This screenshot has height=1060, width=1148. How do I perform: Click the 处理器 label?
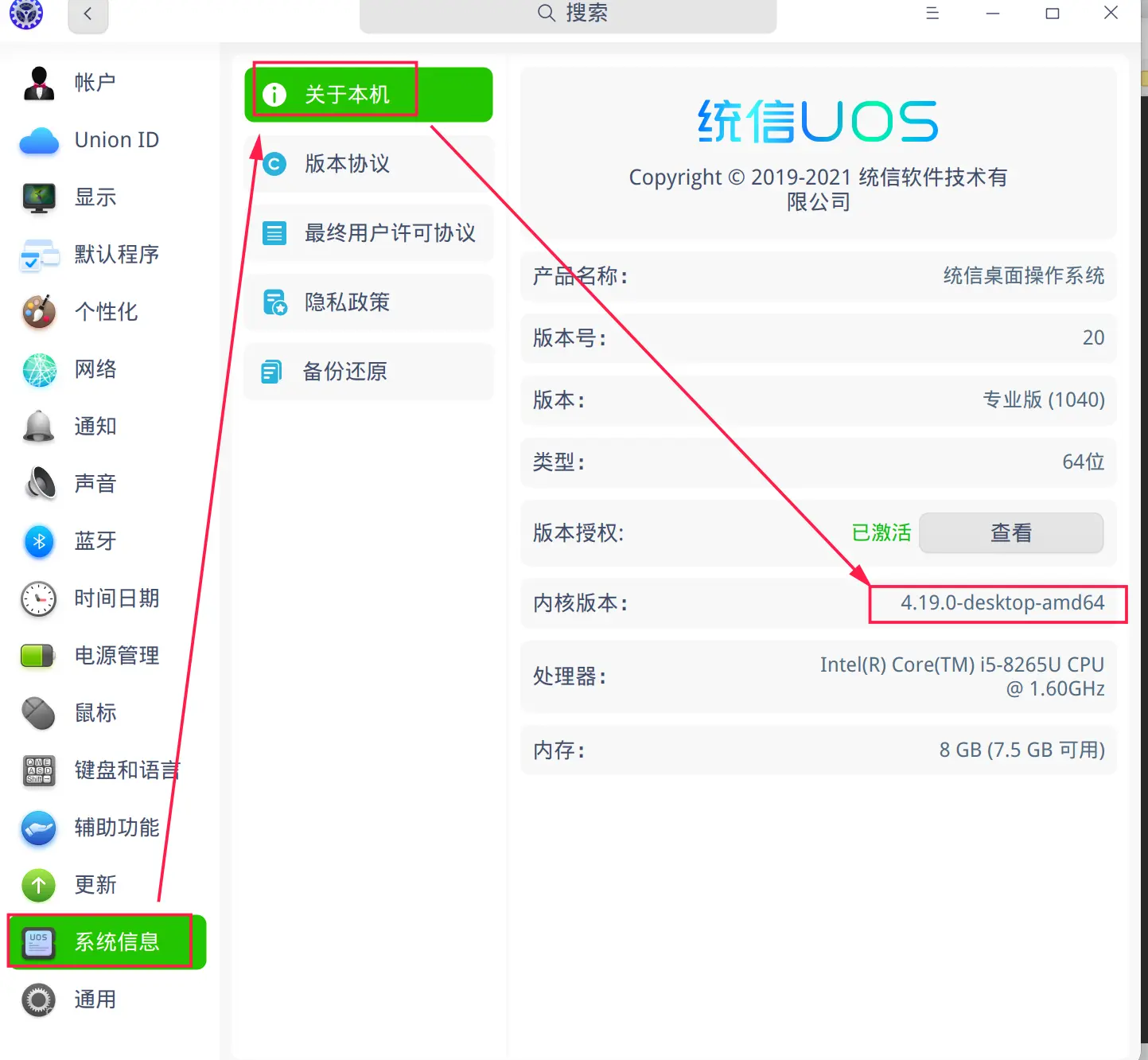pyautogui.click(x=570, y=676)
